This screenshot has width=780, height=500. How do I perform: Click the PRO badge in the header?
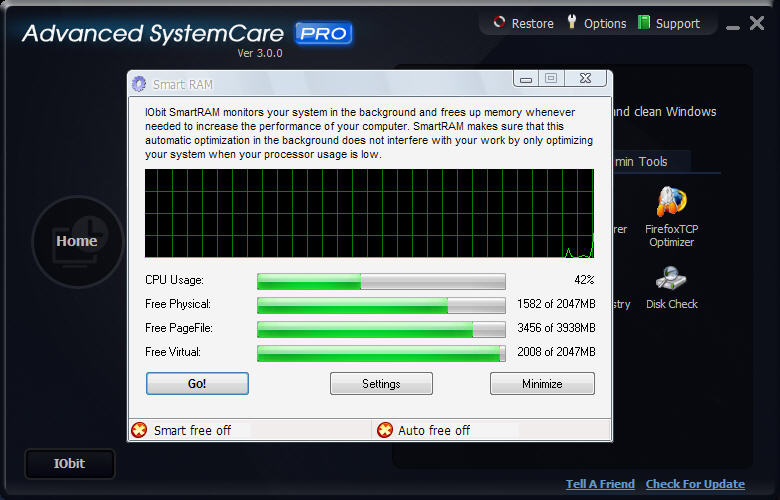point(324,34)
